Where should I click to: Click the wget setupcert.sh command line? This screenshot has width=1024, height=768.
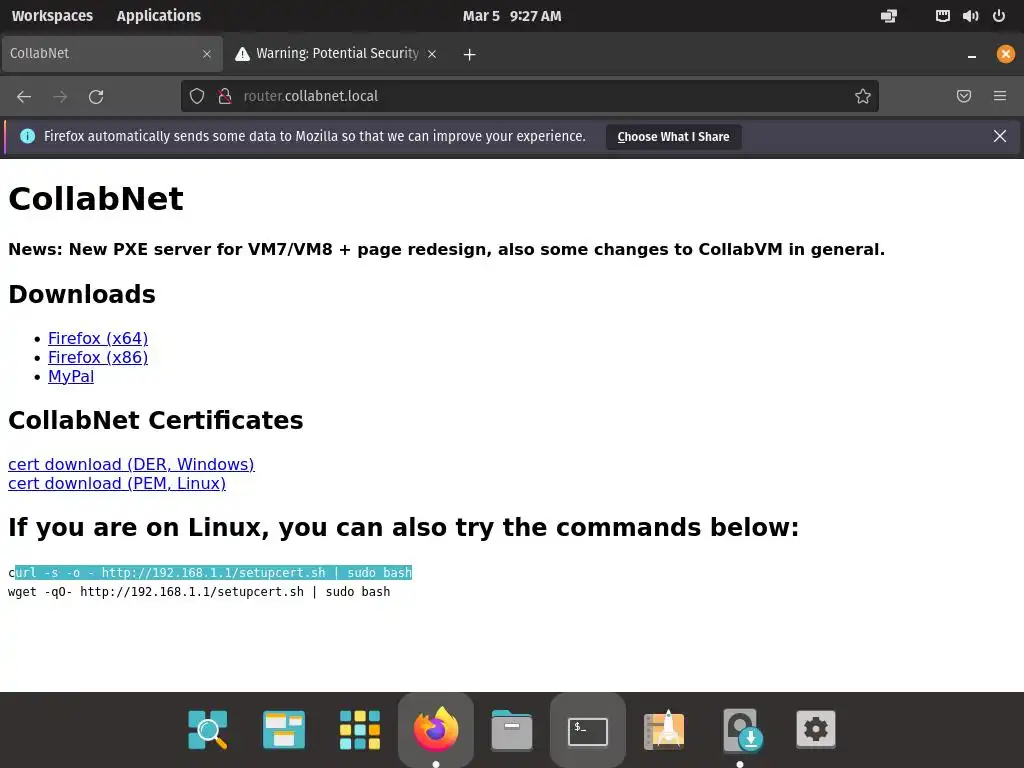pos(199,592)
